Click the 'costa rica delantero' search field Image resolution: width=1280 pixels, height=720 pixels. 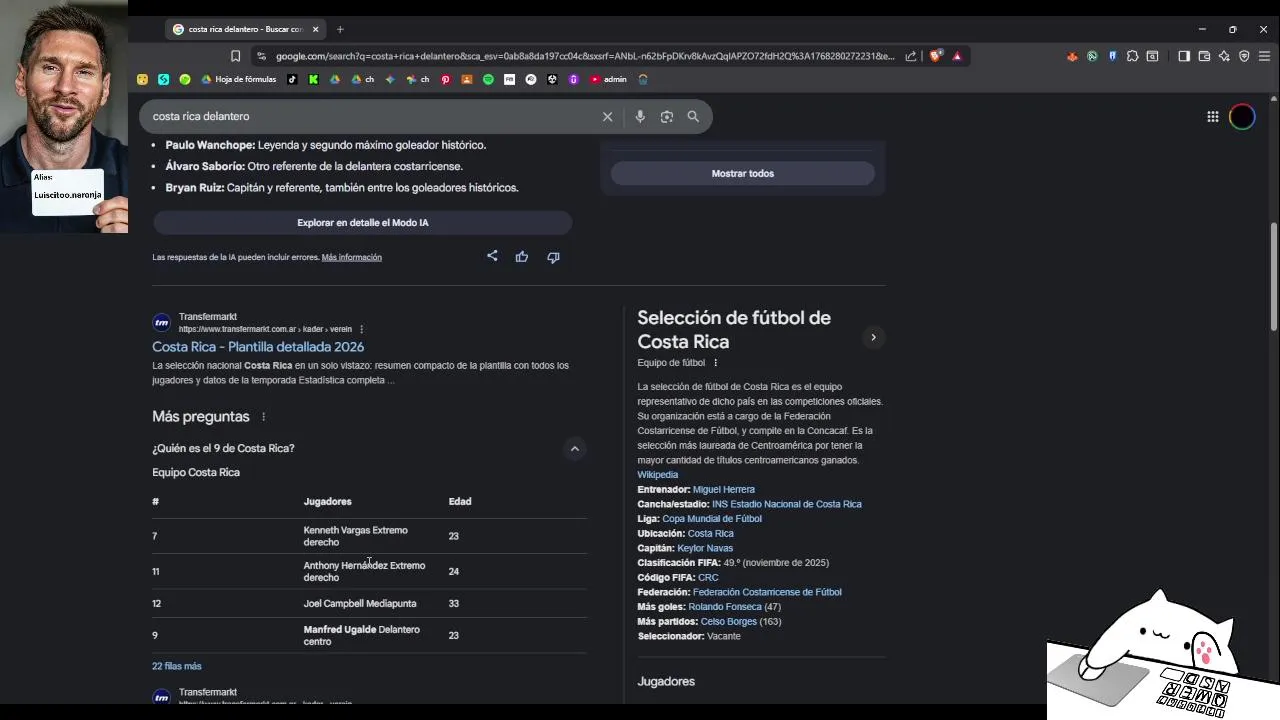point(373,117)
